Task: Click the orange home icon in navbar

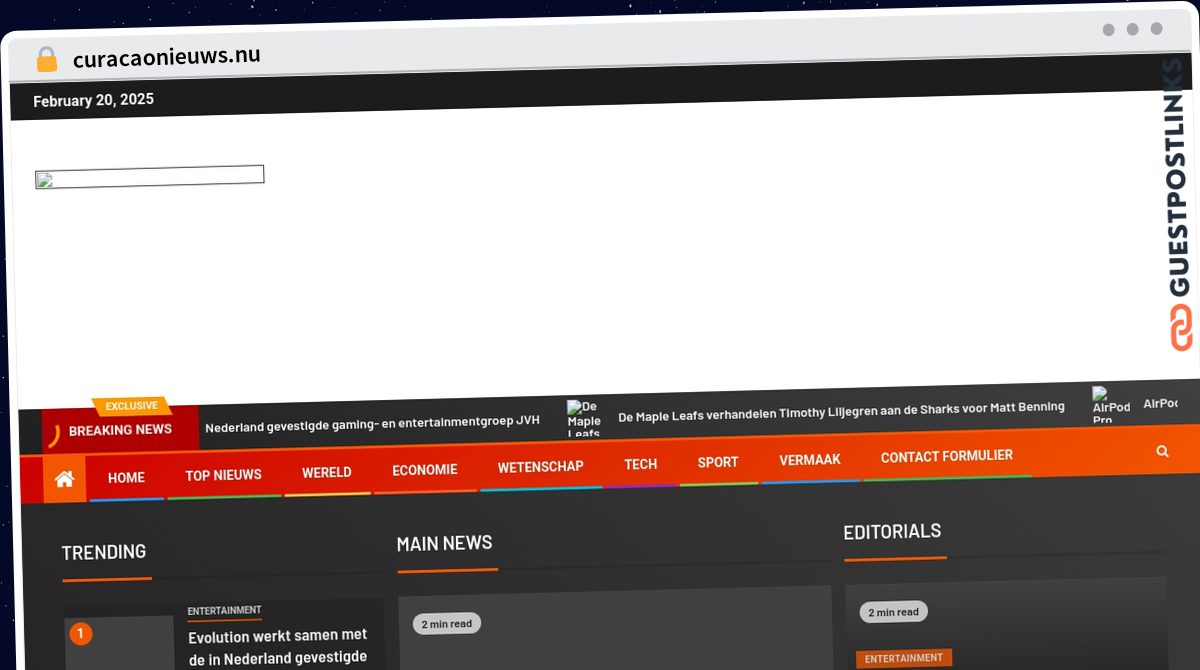Action: tap(64, 479)
